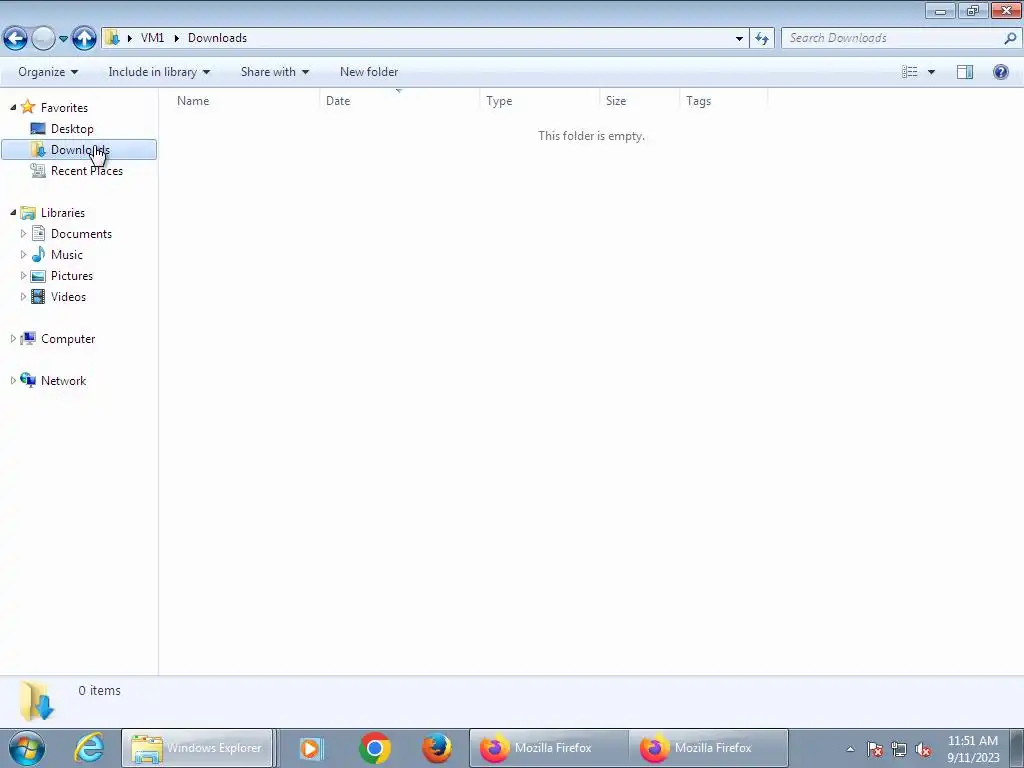Expand the Network node
This screenshot has height=768, width=1024.
[x=13, y=380]
